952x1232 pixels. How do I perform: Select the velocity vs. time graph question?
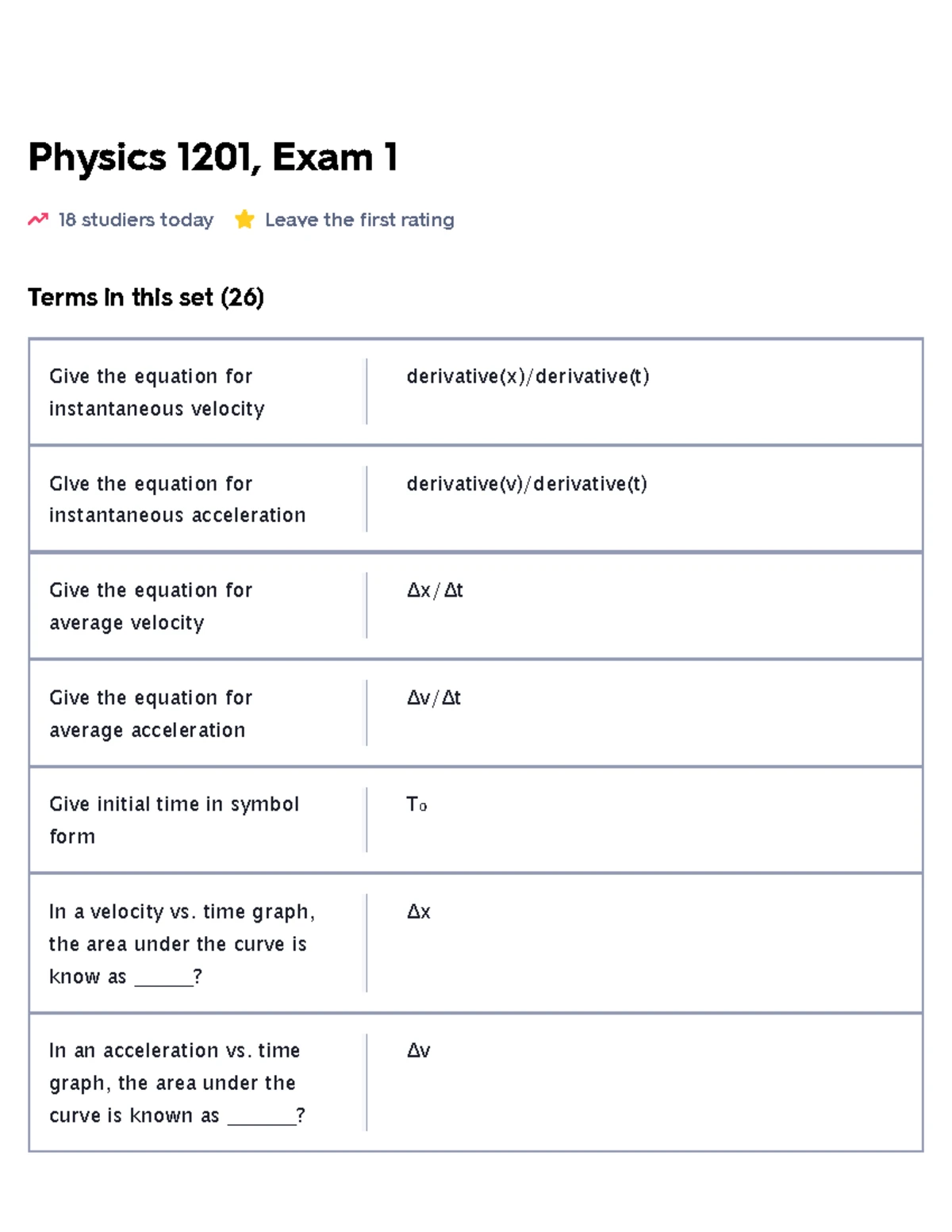[x=182, y=943]
